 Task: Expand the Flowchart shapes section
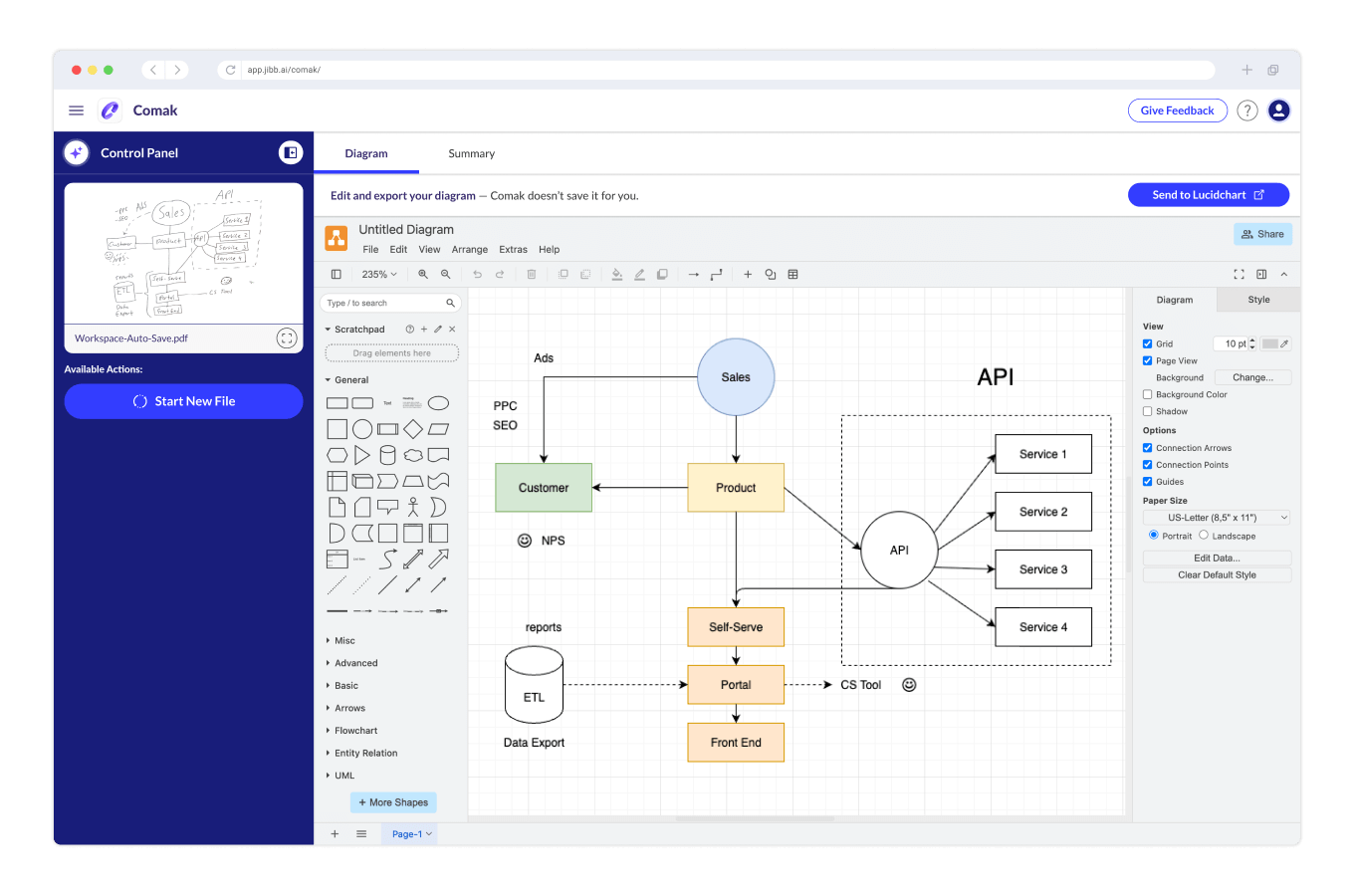355,731
